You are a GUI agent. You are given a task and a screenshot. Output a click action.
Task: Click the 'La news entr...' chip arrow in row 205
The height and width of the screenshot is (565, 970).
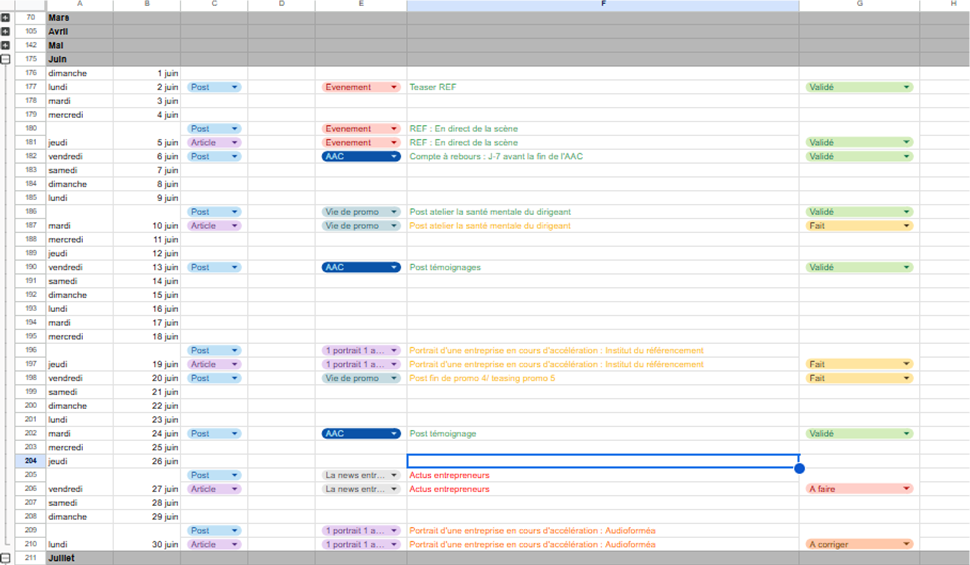(x=394, y=475)
